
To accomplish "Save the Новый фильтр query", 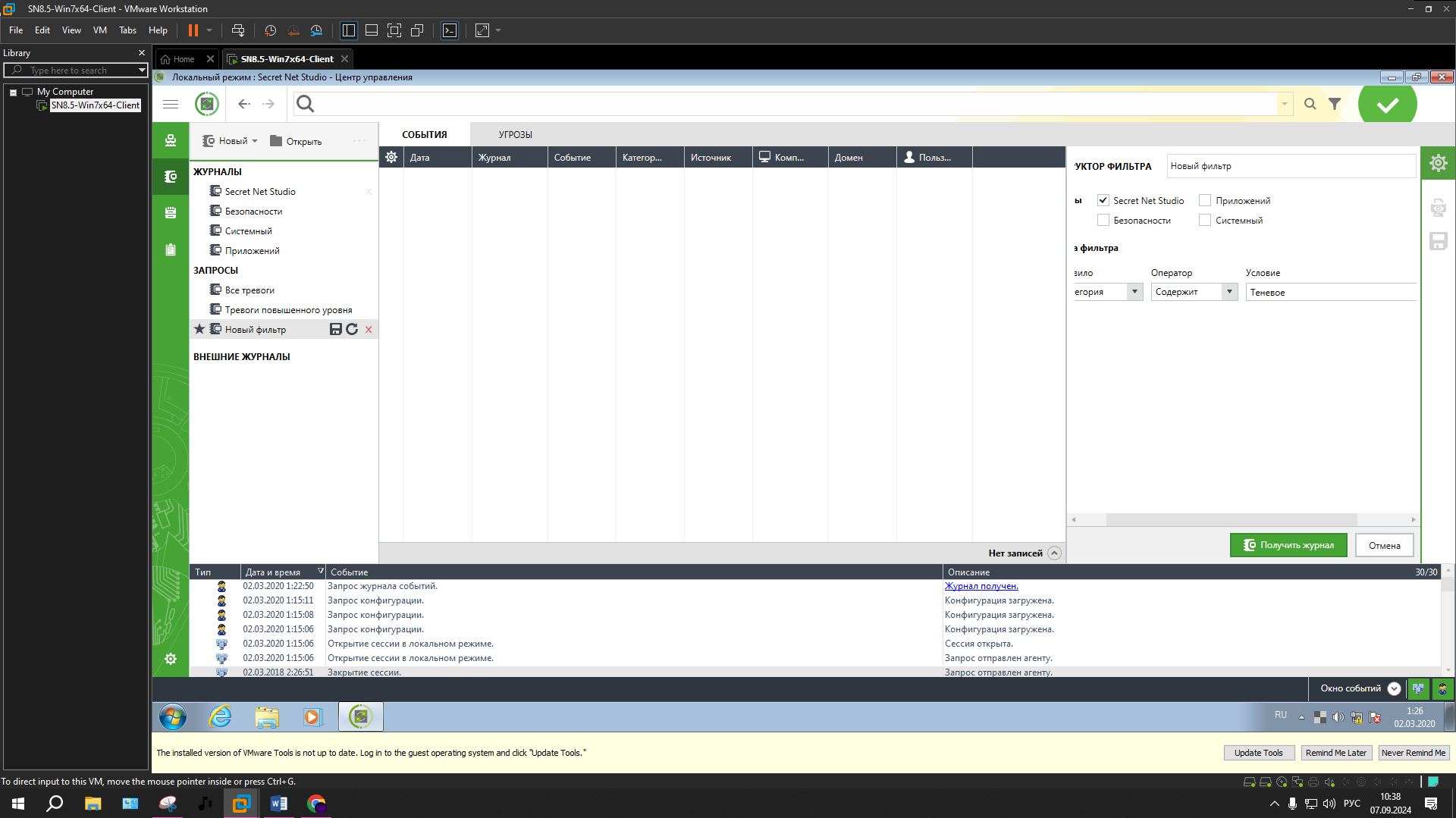I will 336,329.
